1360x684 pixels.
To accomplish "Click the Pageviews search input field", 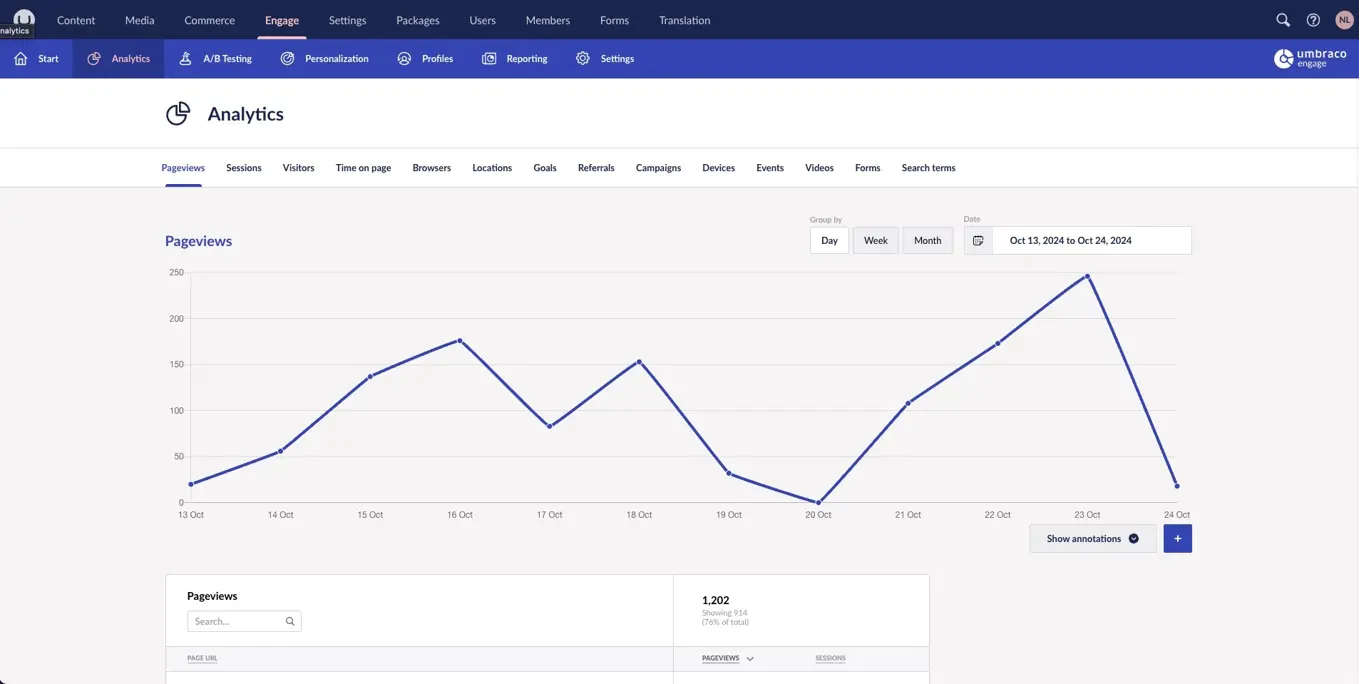I will pos(244,622).
